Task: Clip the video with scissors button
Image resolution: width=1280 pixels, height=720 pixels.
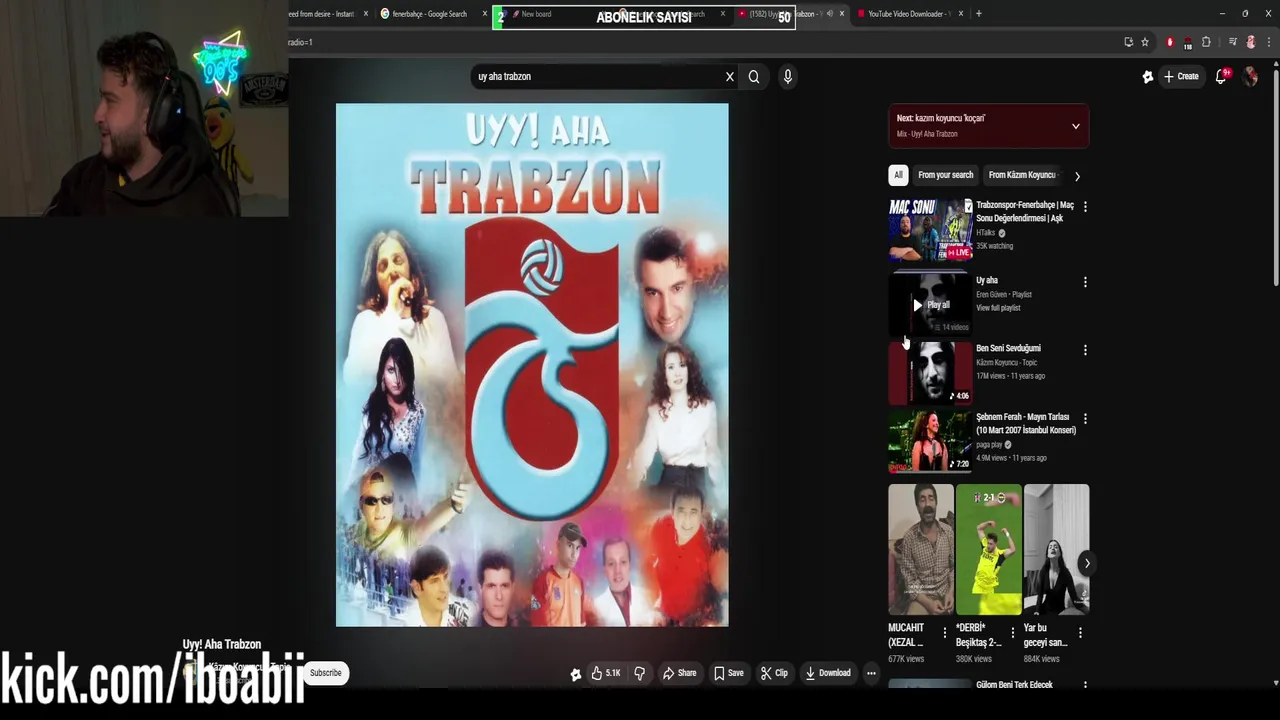Action: pyautogui.click(x=774, y=673)
